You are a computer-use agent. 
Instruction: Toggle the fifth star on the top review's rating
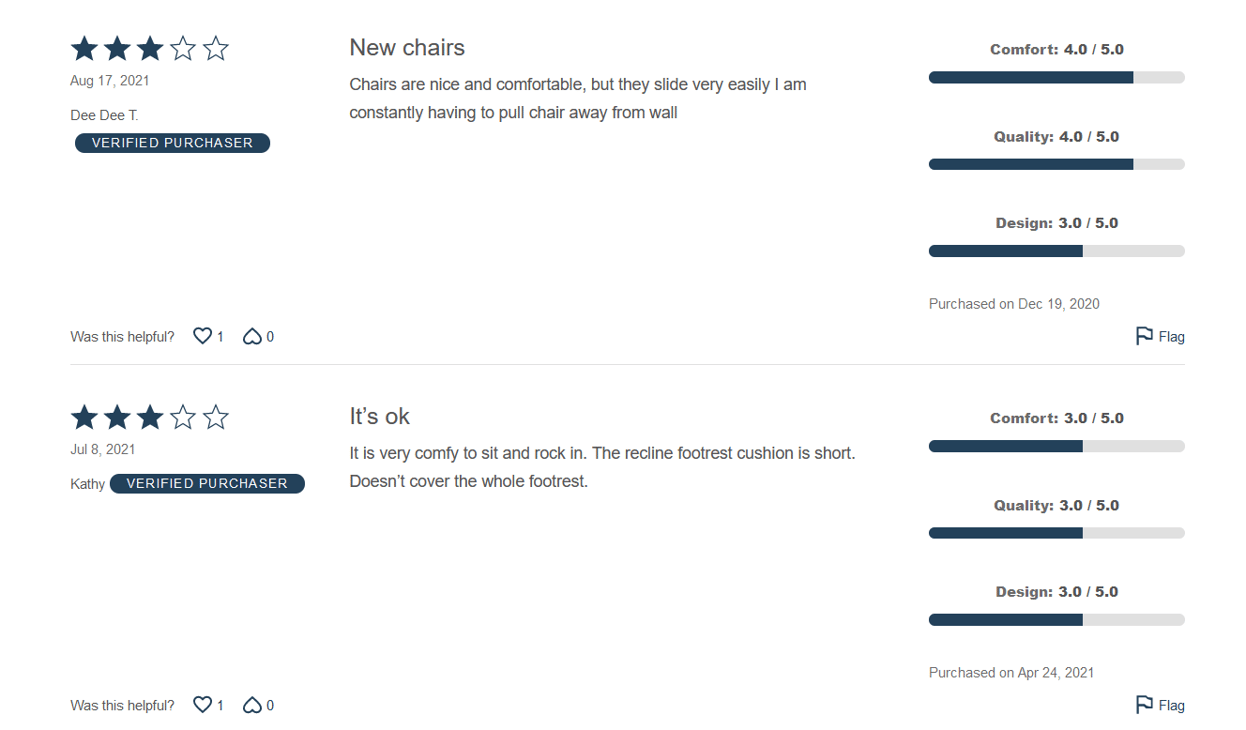tap(215, 47)
